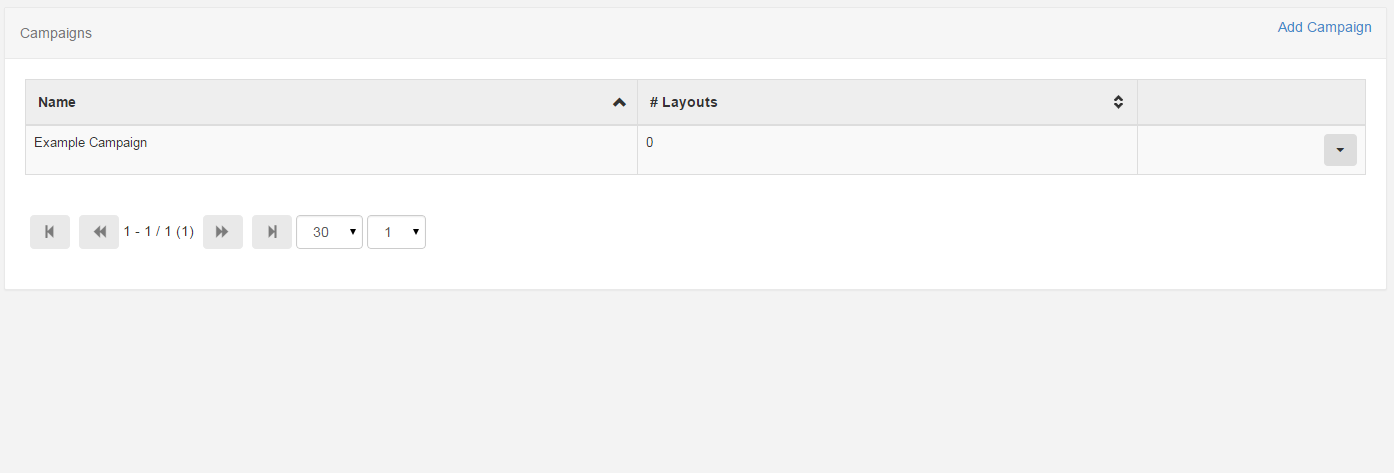This screenshot has width=1394, height=473.
Task: Click the total record count (1) in pagination
Action: point(185,232)
